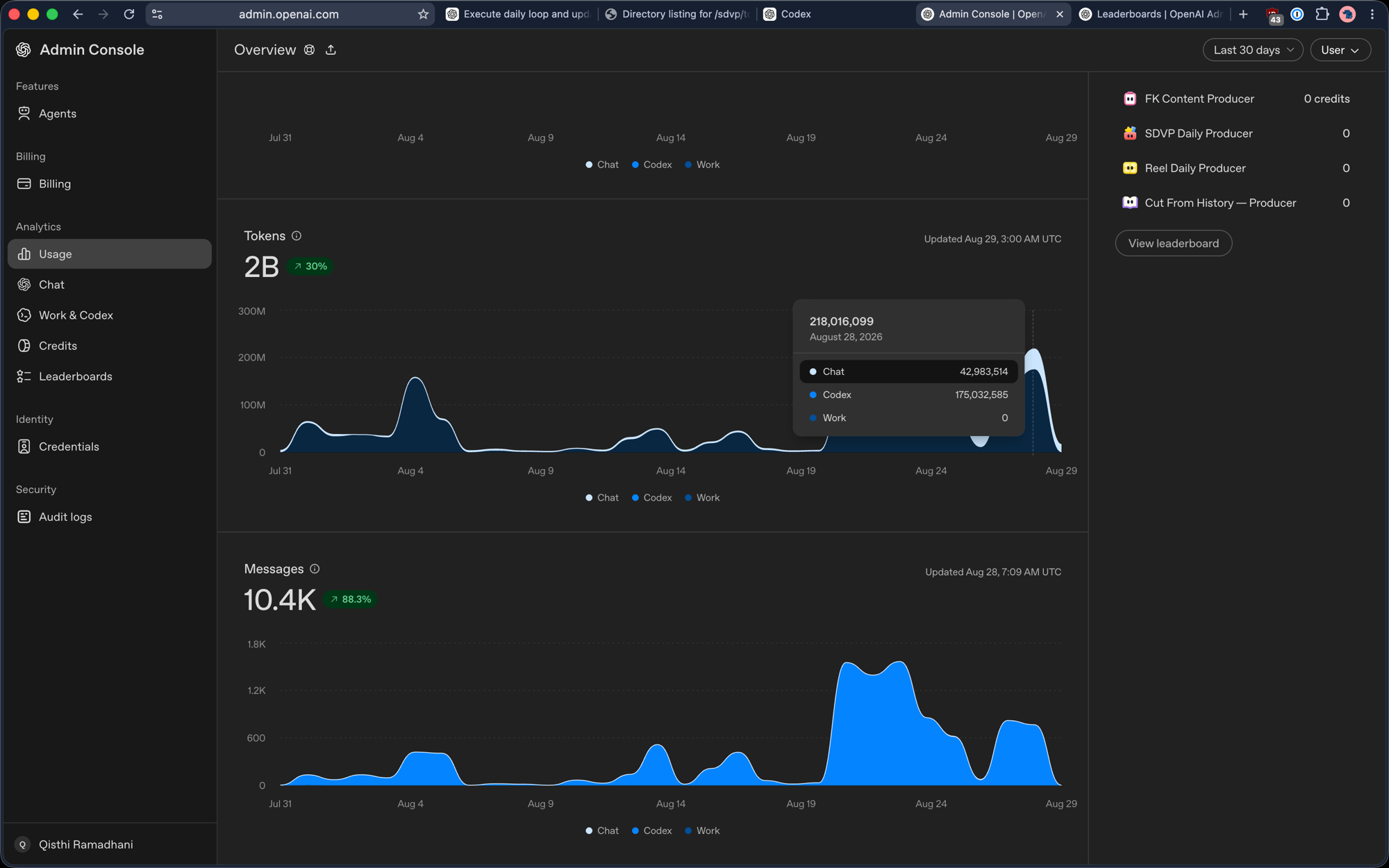Image resolution: width=1389 pixels, height=868 pixels.
Task: Toggle Work series in Tokens chart legend
Action: tap(702, 498)
